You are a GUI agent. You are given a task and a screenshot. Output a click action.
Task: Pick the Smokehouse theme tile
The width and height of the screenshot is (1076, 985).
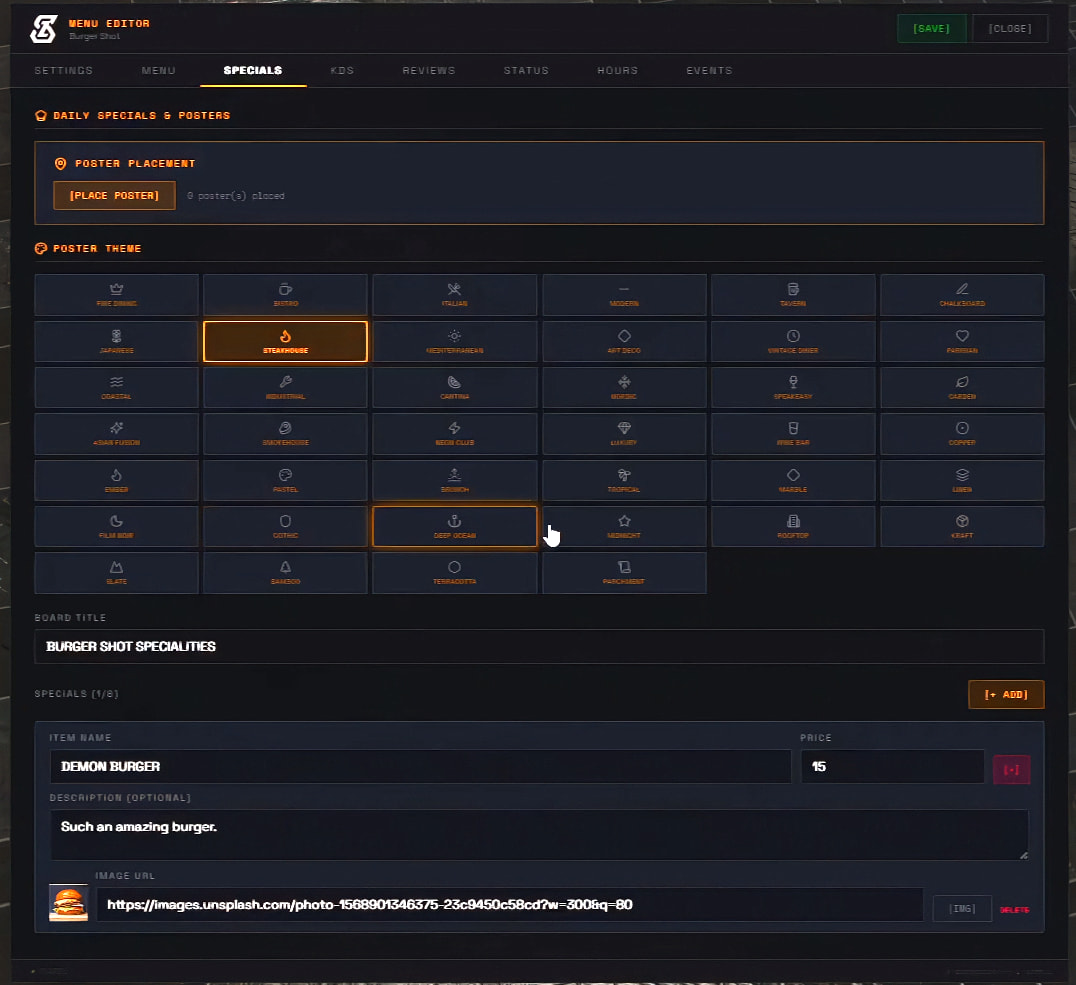(285, 434)
